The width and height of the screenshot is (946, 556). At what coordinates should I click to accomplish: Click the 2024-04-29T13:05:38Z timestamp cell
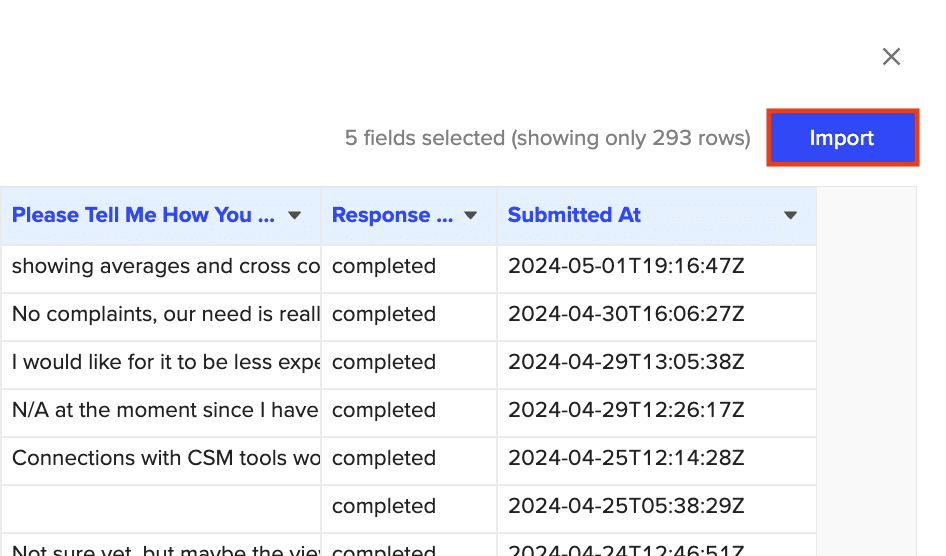[x=626, y=362]
